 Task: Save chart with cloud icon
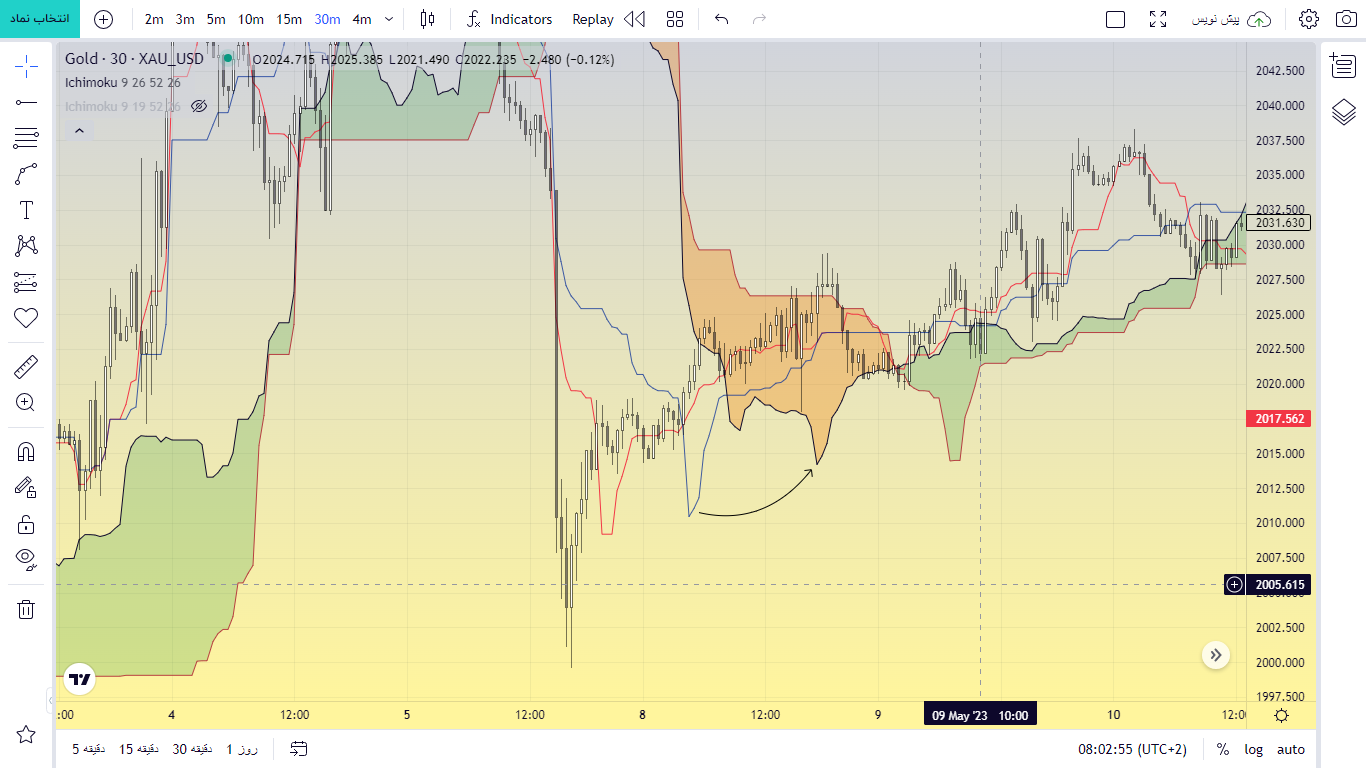(1261, 19)
